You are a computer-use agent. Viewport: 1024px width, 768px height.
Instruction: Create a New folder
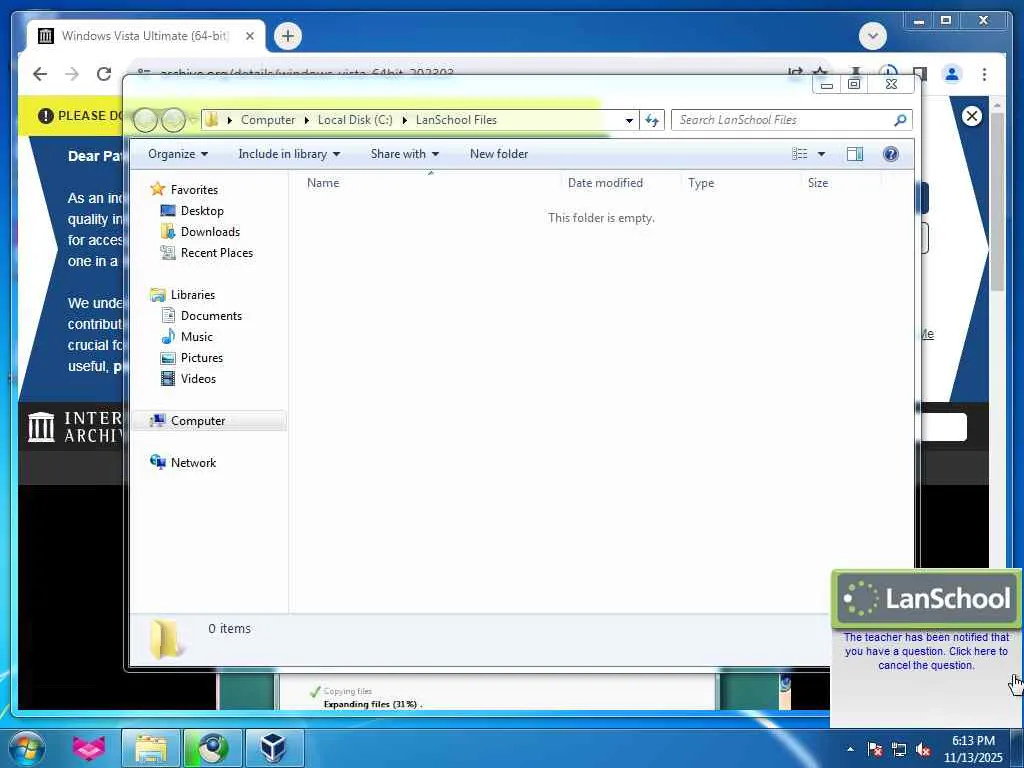[x=499, y=154]
